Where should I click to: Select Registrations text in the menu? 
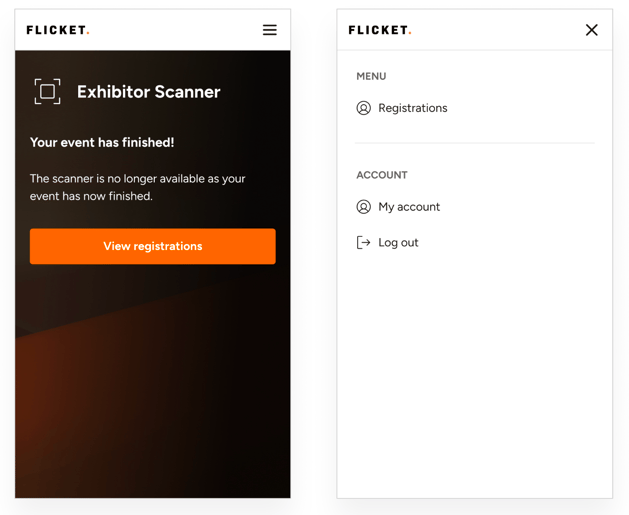click(413, 108)
